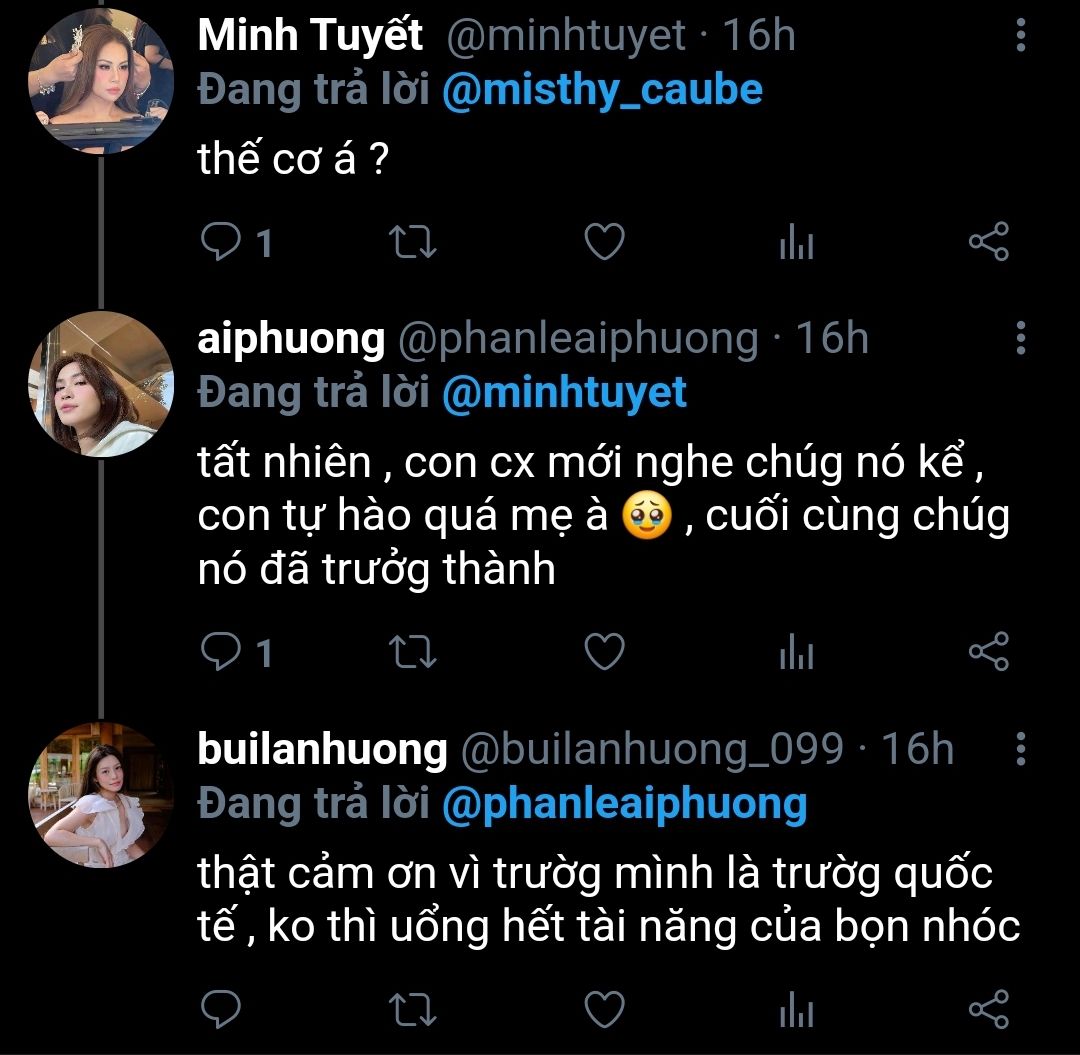Retweet Minh Tuyết's tweet

tap(412, 243)
